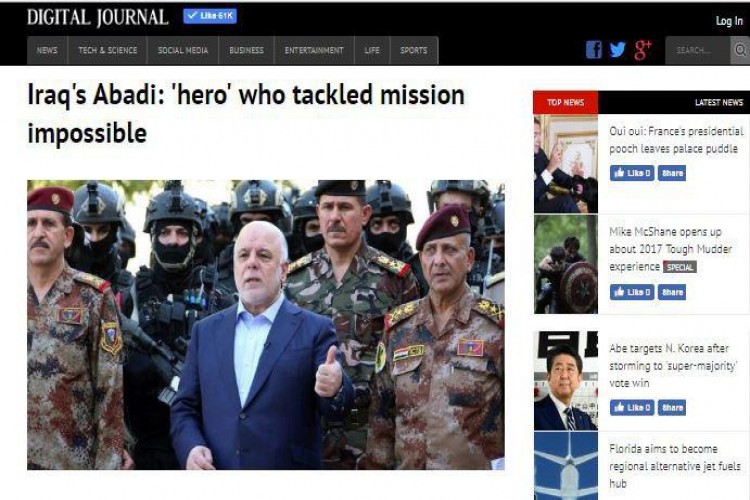
Task: Click the search input field
Action: [697, 50]
